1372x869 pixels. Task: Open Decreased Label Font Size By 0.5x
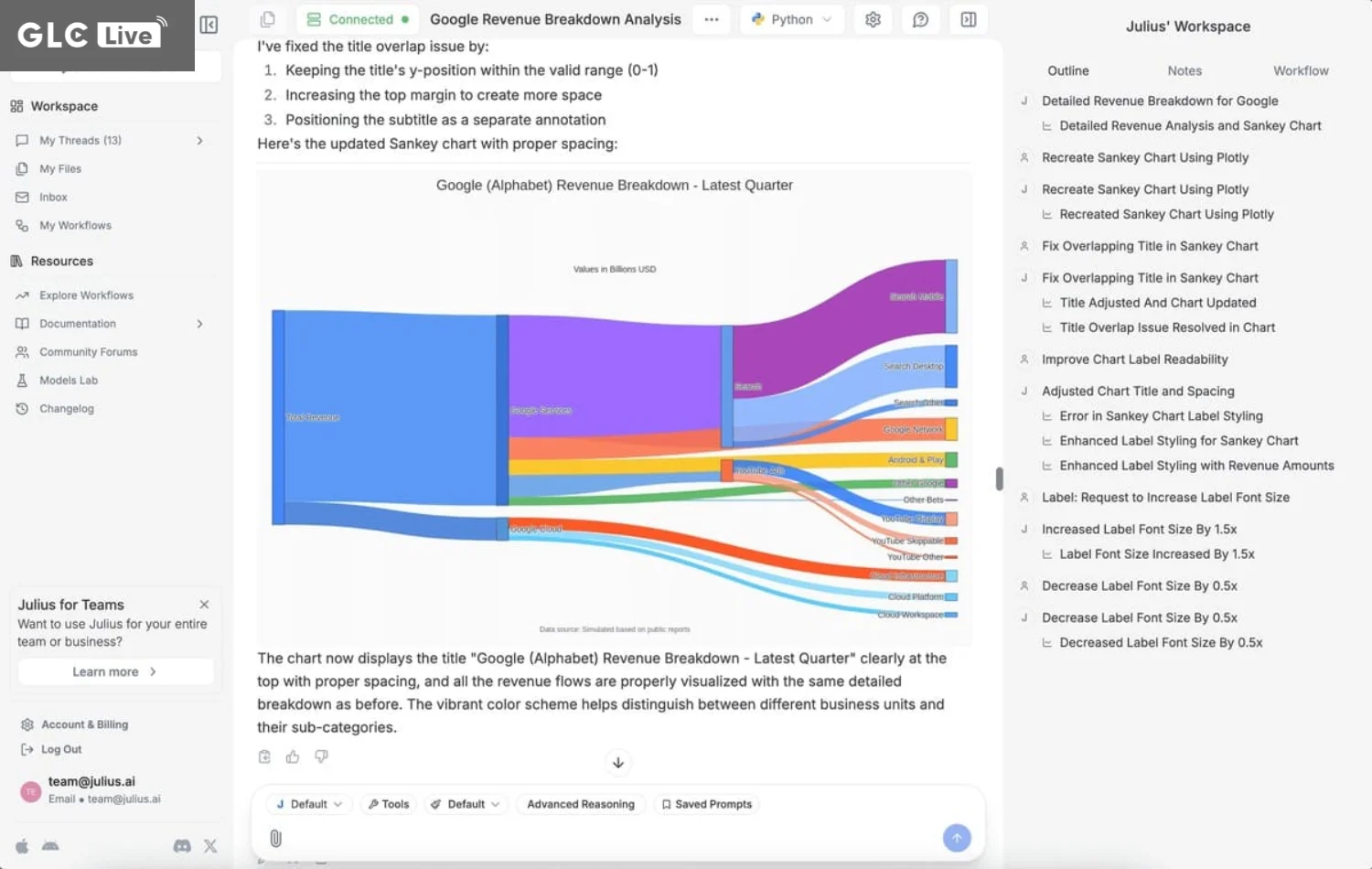tap(1161, 643)
